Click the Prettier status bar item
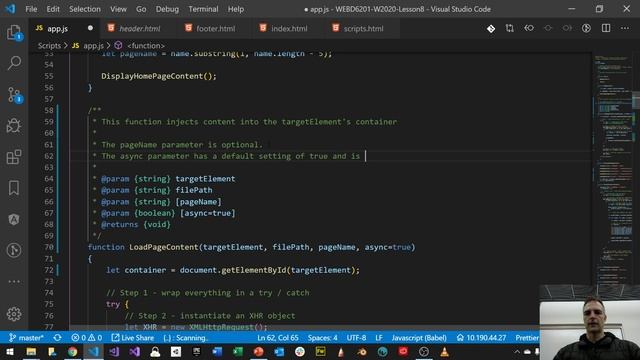Screen dimensions: 640x360 (x=527, y=338)
